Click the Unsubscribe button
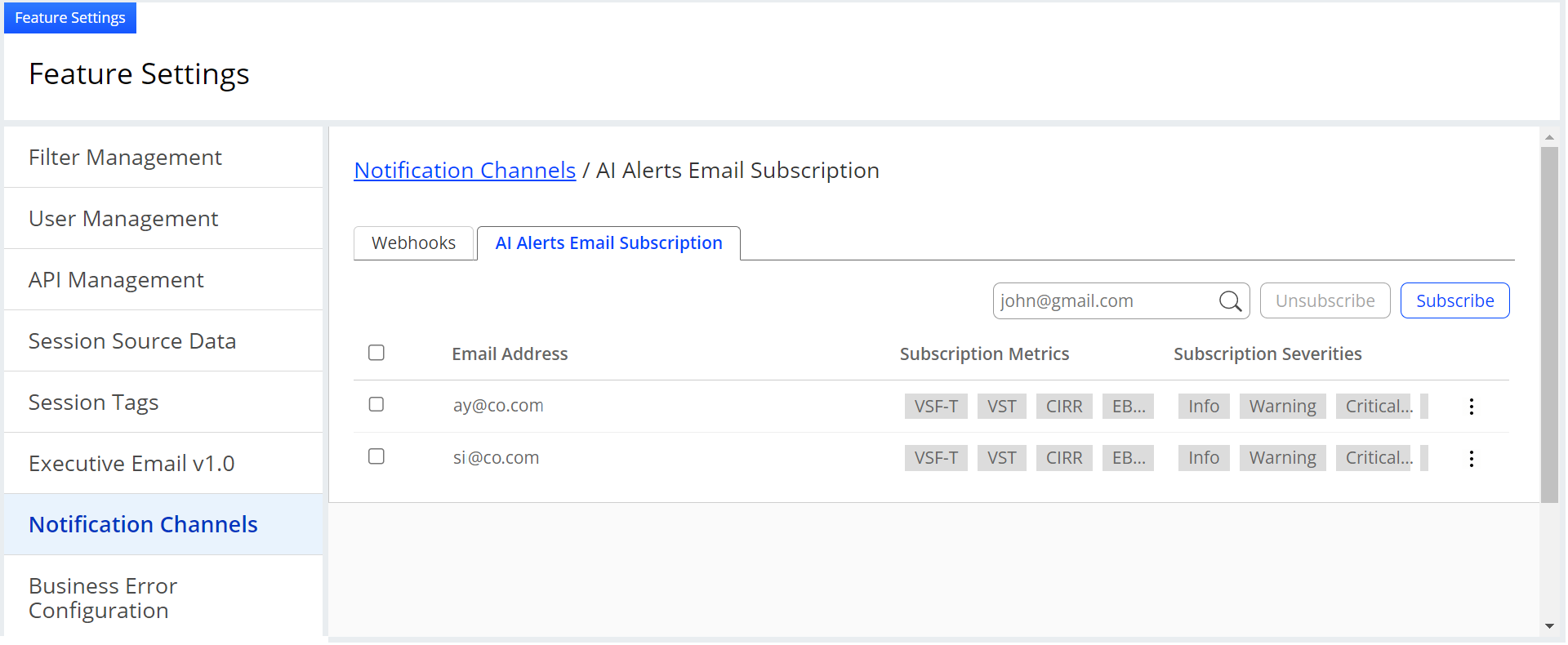1568x645 pixels. [x=1325, y=301]
